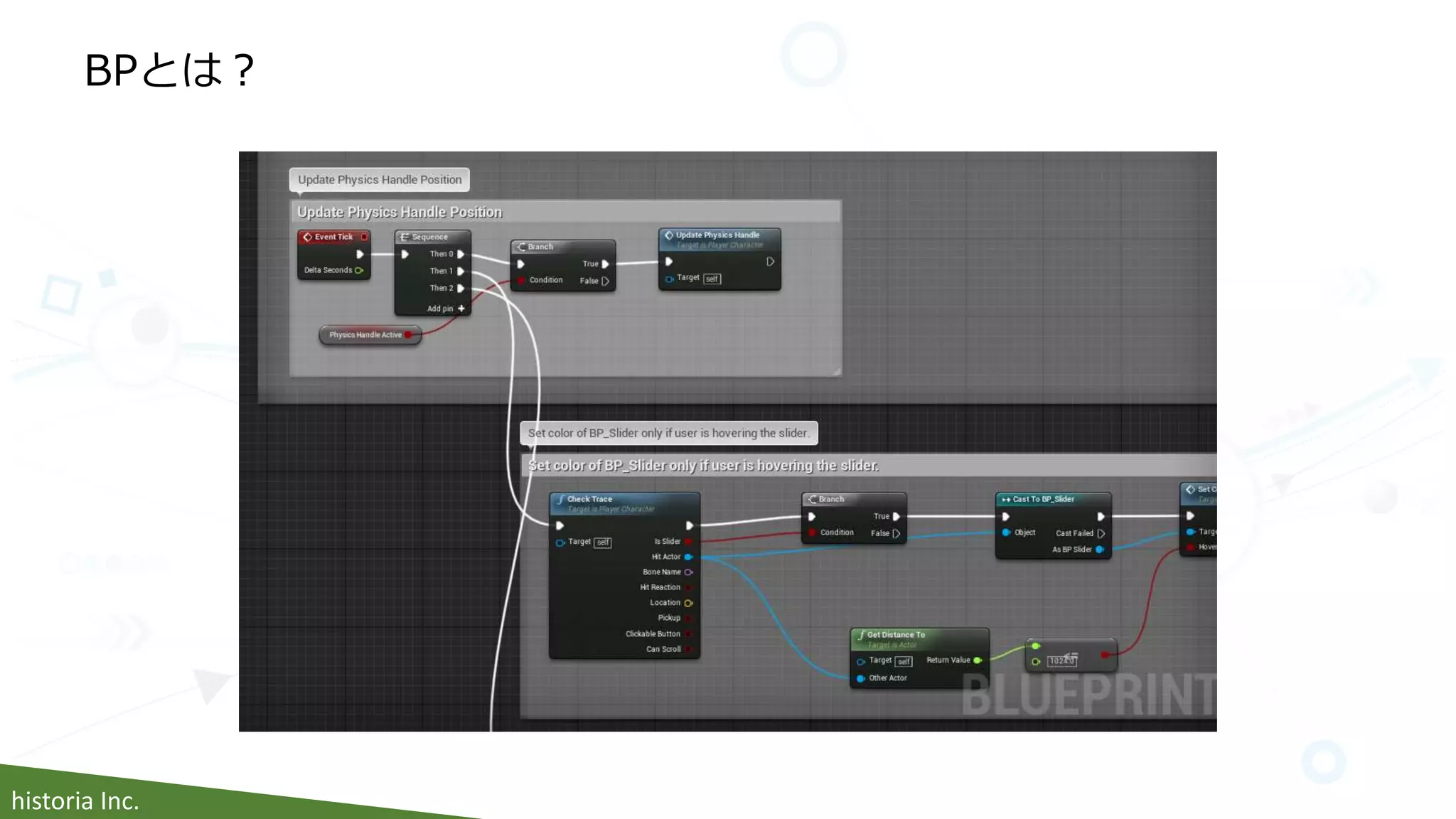Click the Update Physics Handle node icon
Image resolution: width=1456 pixels, height=819 pixels.
click(669, 235)
